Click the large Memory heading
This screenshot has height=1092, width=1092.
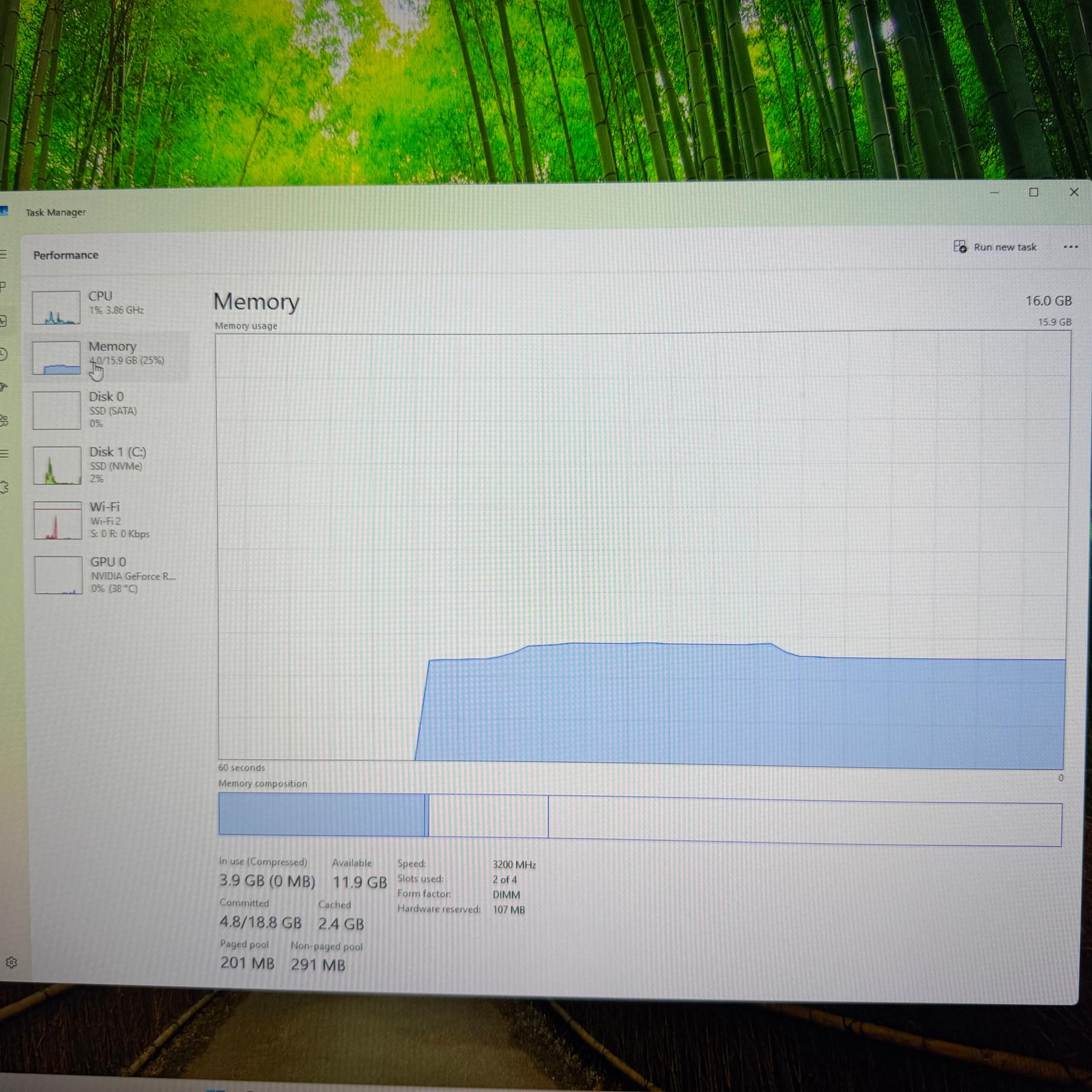click(256, 301)
